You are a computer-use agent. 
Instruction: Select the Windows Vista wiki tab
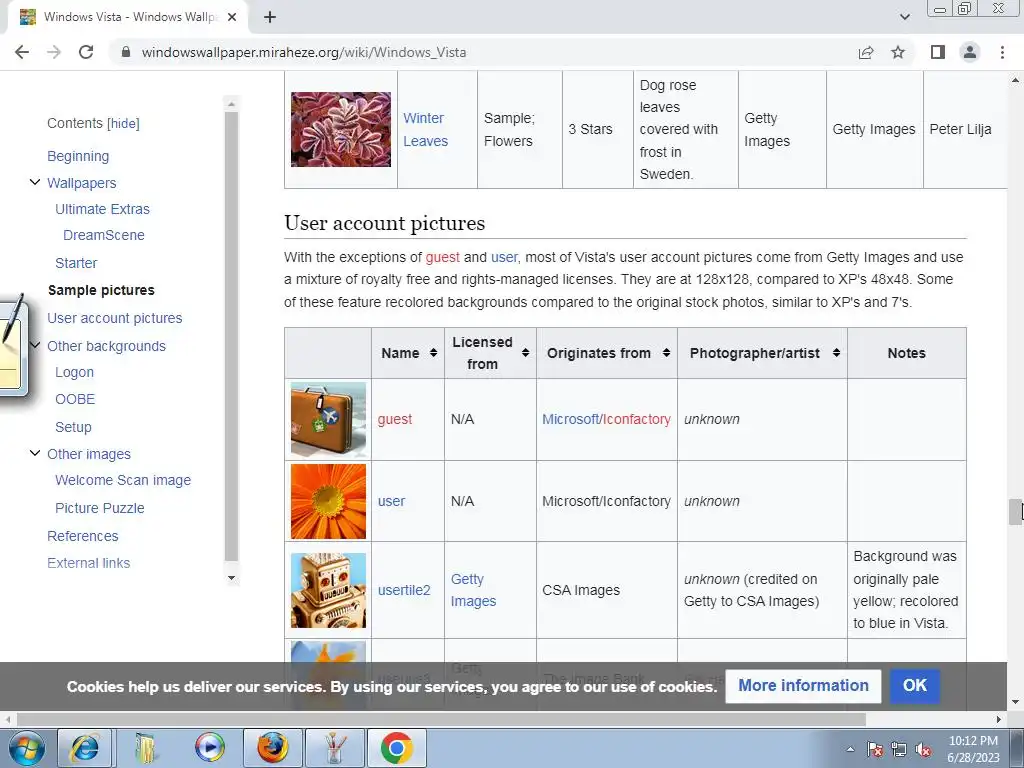128,18
